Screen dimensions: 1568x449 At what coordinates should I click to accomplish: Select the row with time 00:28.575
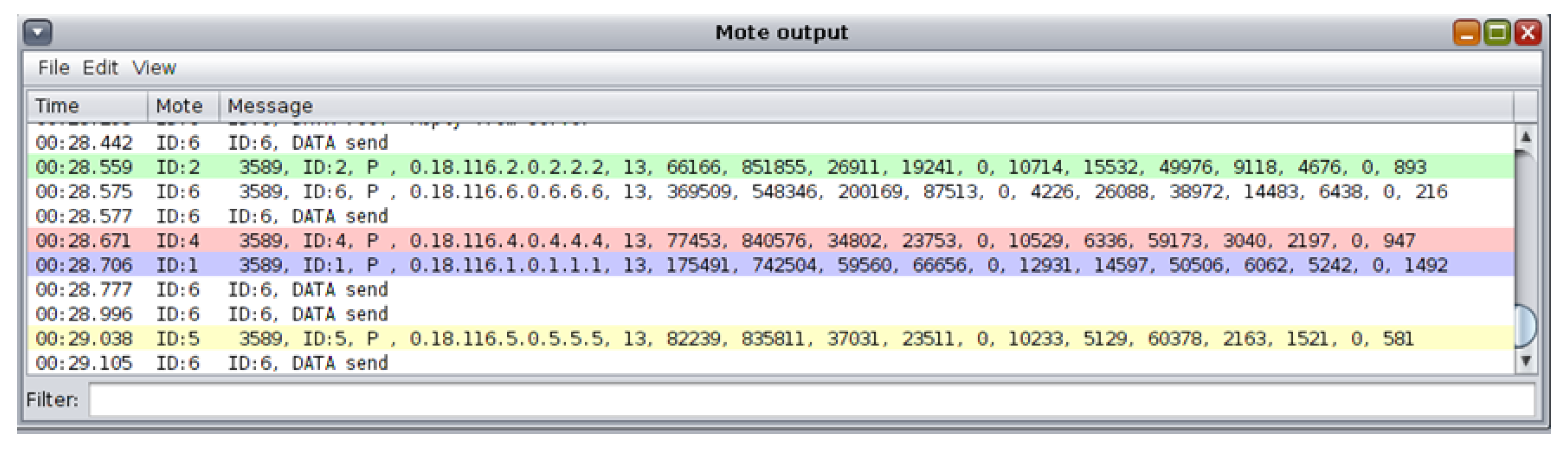pos(771,192)
